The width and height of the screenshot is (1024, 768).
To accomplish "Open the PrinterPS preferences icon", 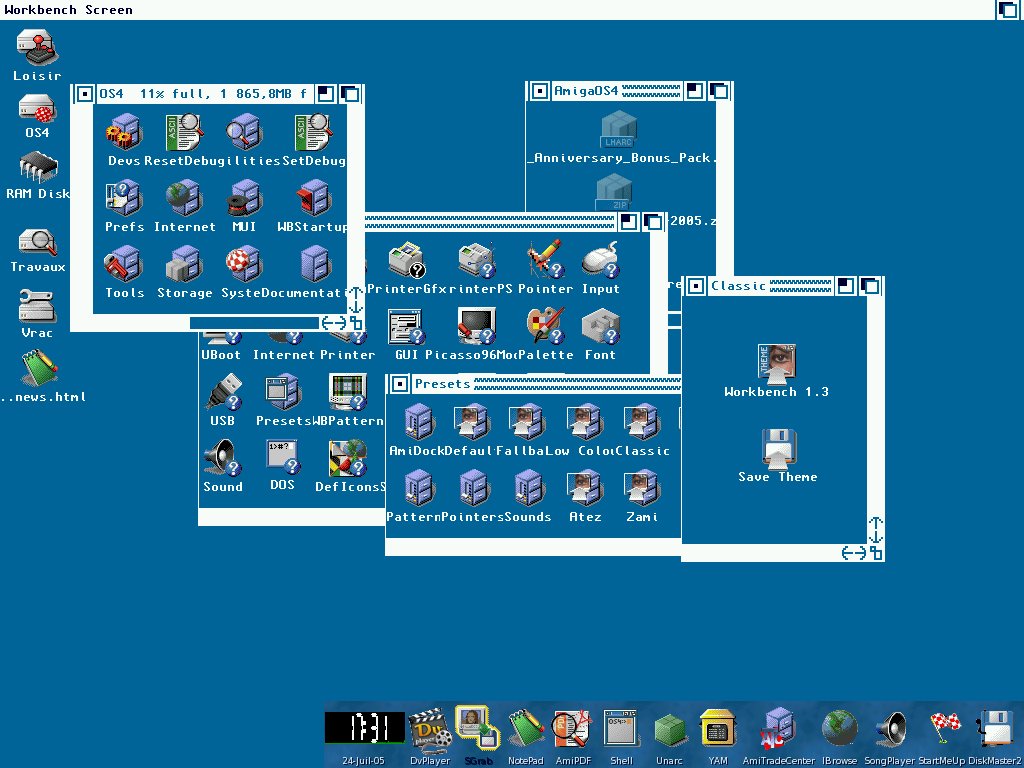I will click(x=477, y=260).
